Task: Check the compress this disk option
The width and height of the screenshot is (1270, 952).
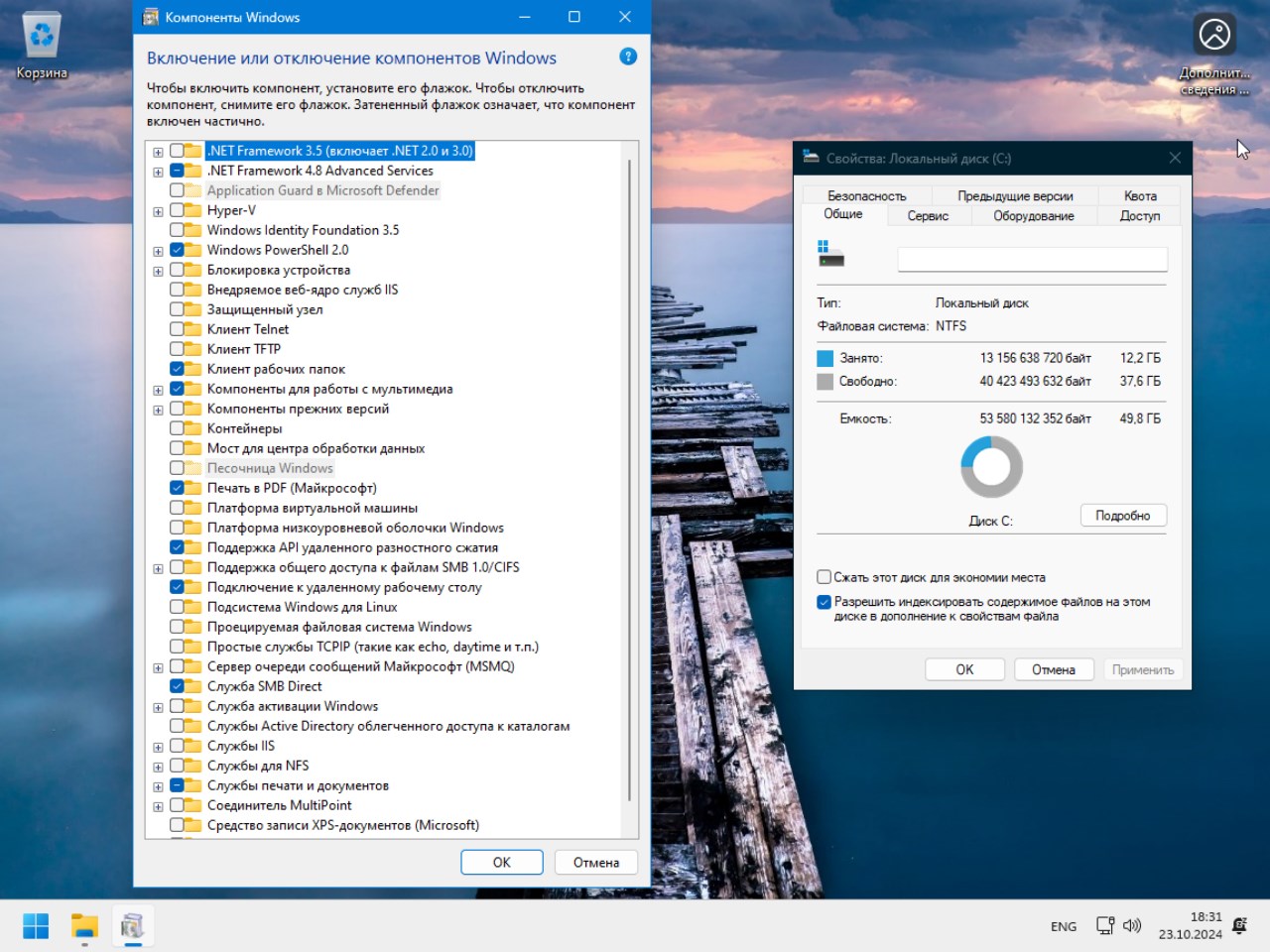Action: pyautogui.click(x=824, y=577)
